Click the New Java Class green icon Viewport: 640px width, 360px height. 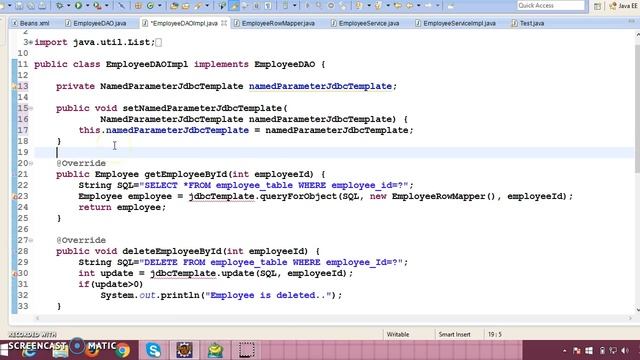coord(150,6)
